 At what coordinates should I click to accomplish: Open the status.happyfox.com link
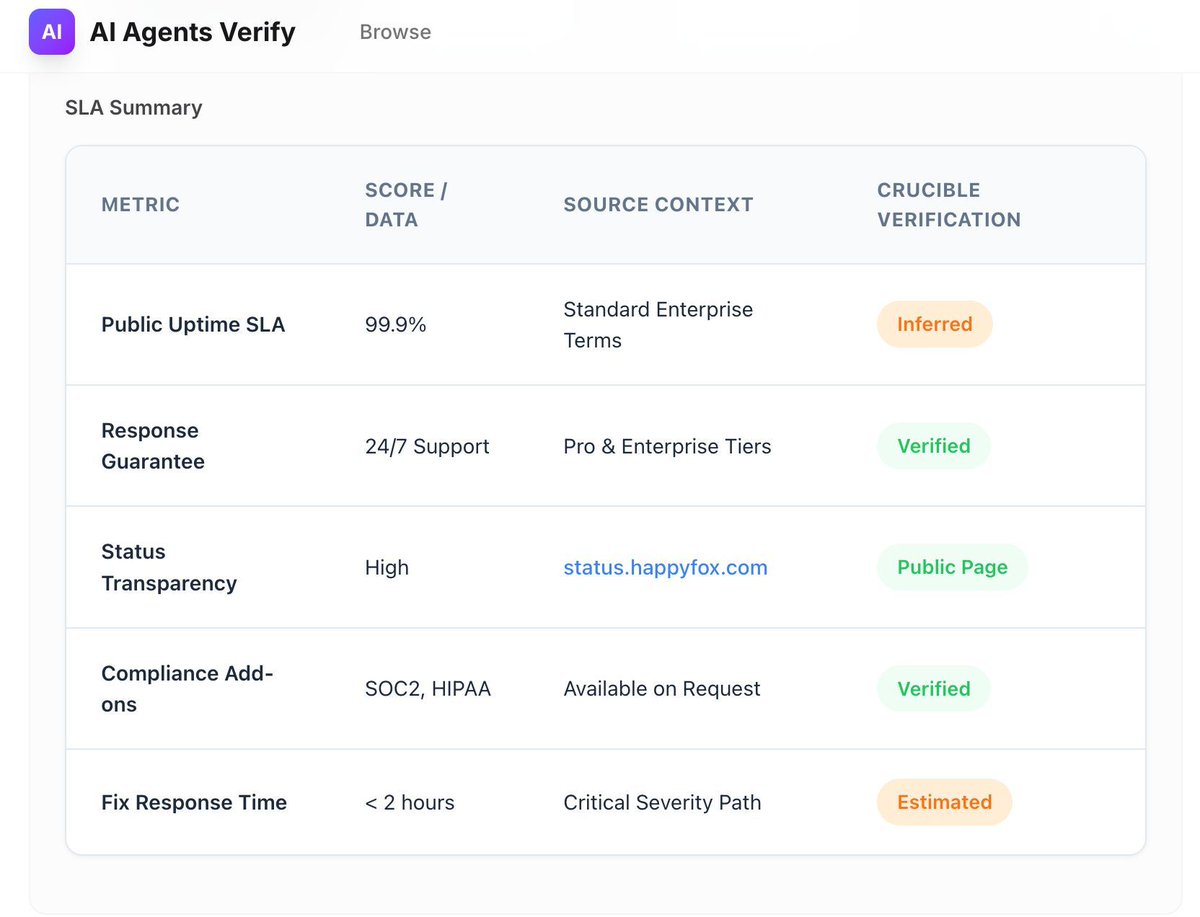click(665, 567)
